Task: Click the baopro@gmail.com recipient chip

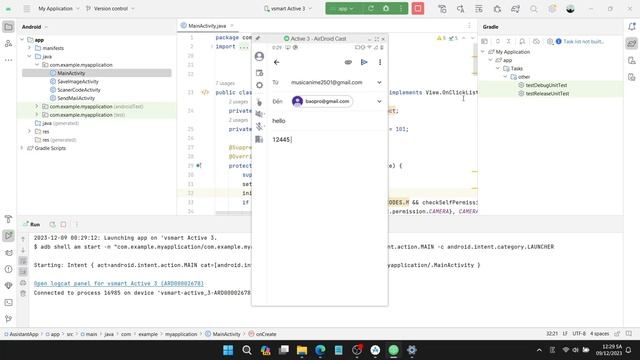Action: click(x=322, y=101)
